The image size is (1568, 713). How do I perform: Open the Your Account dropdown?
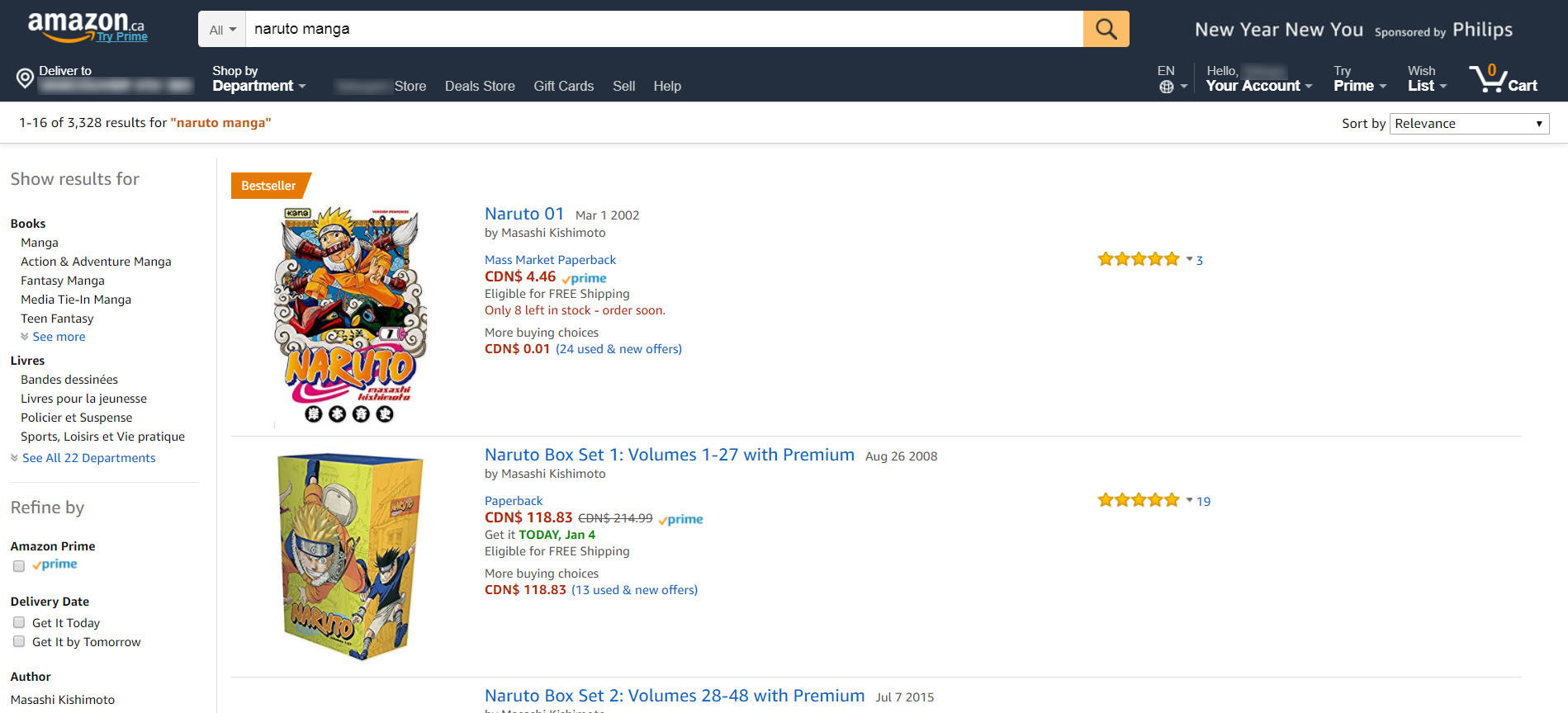pyautogui.click(x=1258, y=78)
